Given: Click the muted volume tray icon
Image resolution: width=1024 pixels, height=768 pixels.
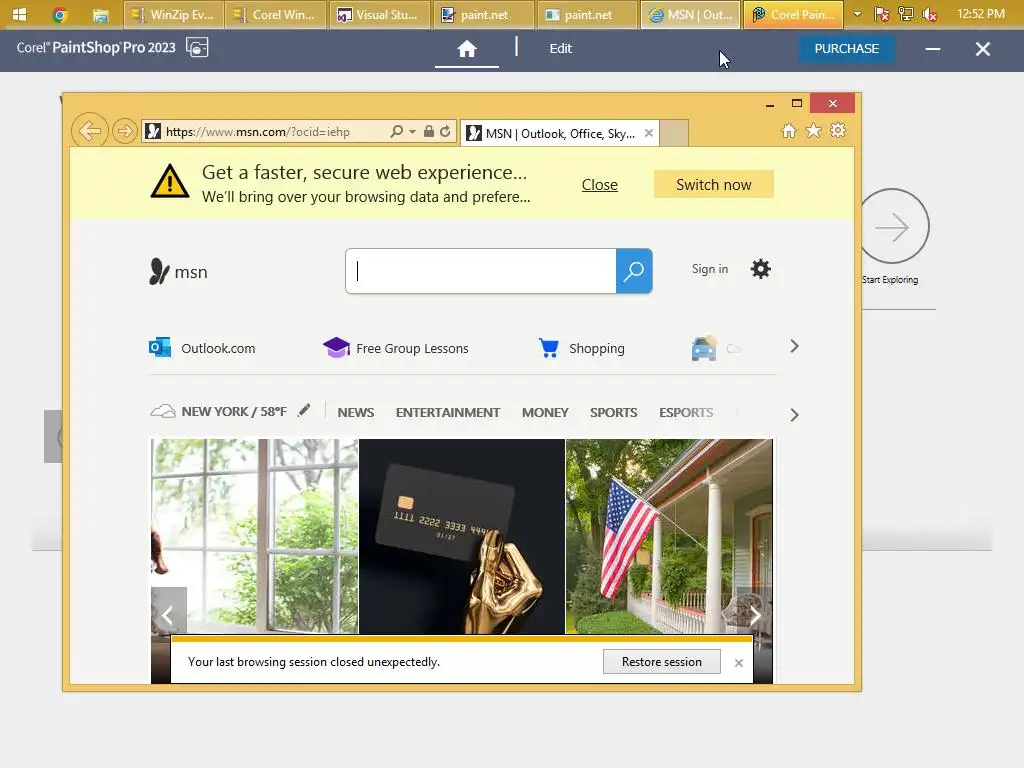Looking at the screenshot, I should coord(930,14).
